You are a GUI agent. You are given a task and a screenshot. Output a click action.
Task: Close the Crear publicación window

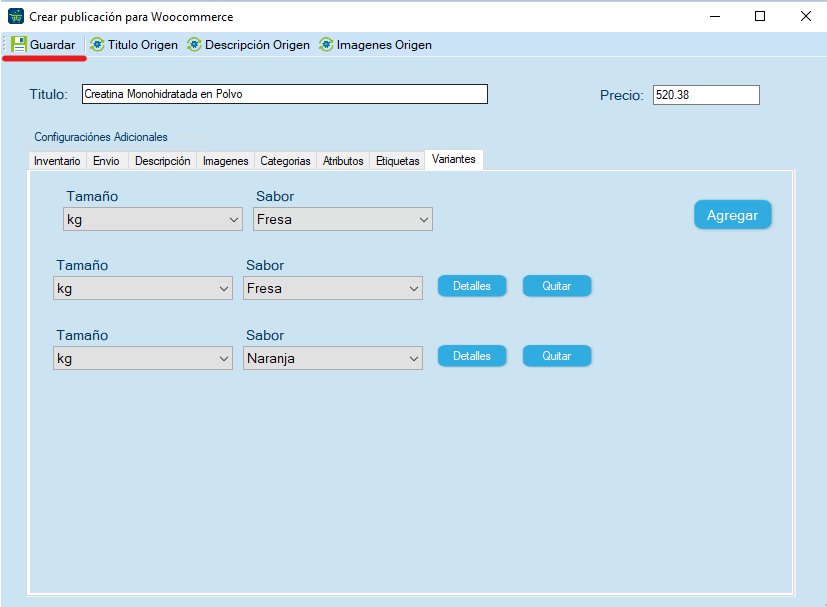[805, 16]
